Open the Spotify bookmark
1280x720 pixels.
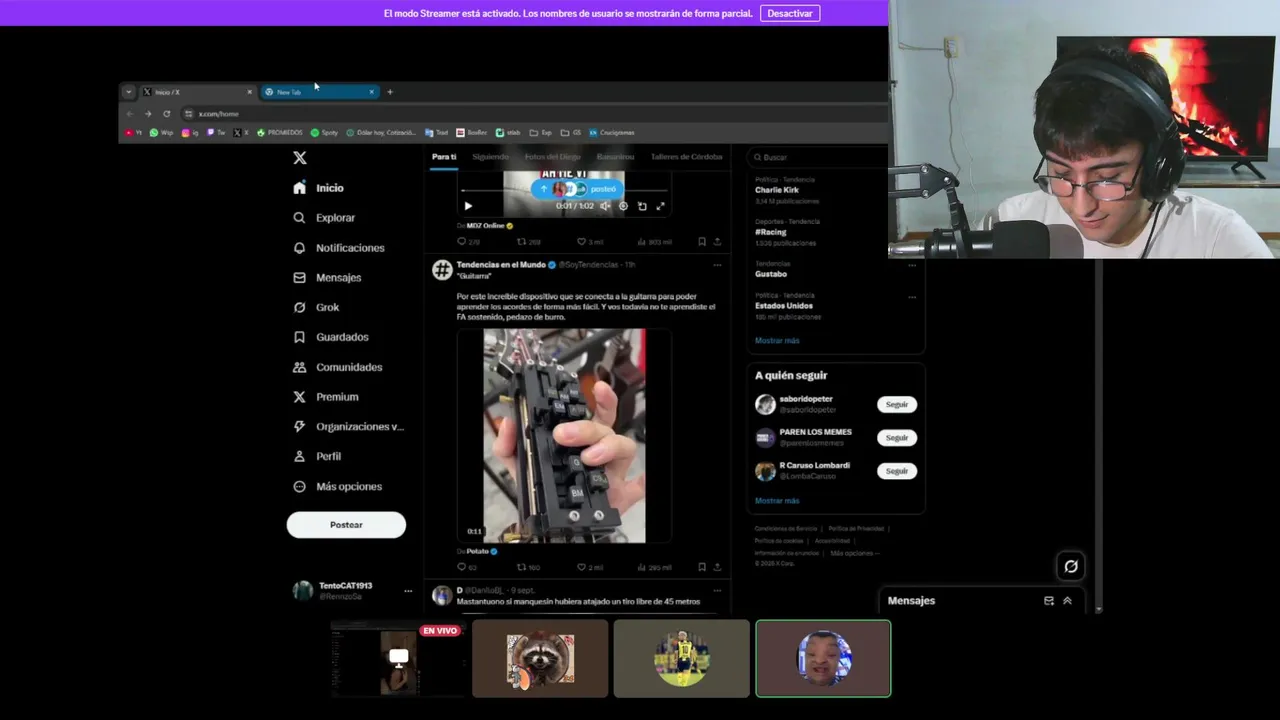324,133
